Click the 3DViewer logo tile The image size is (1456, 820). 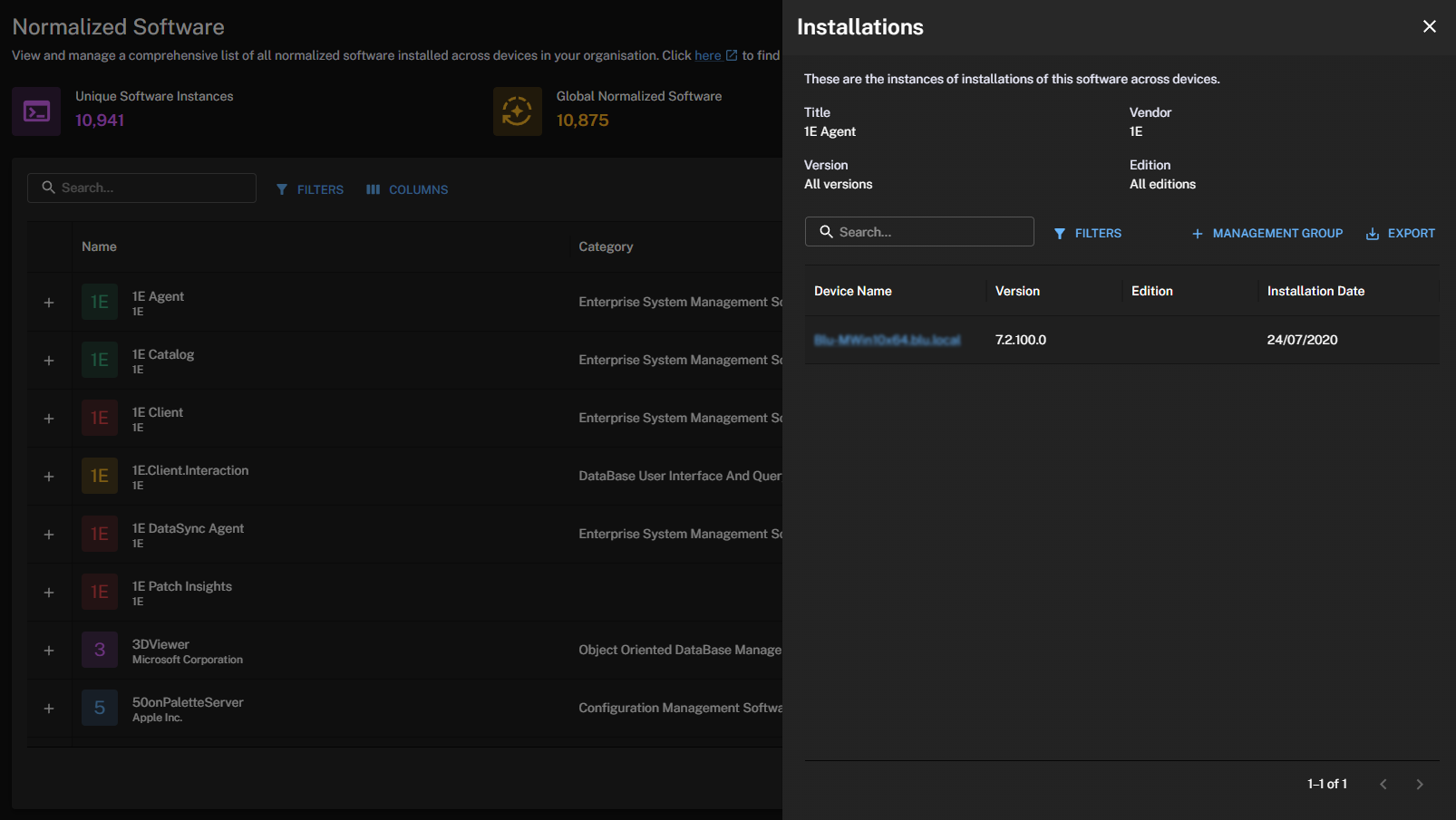100,650
